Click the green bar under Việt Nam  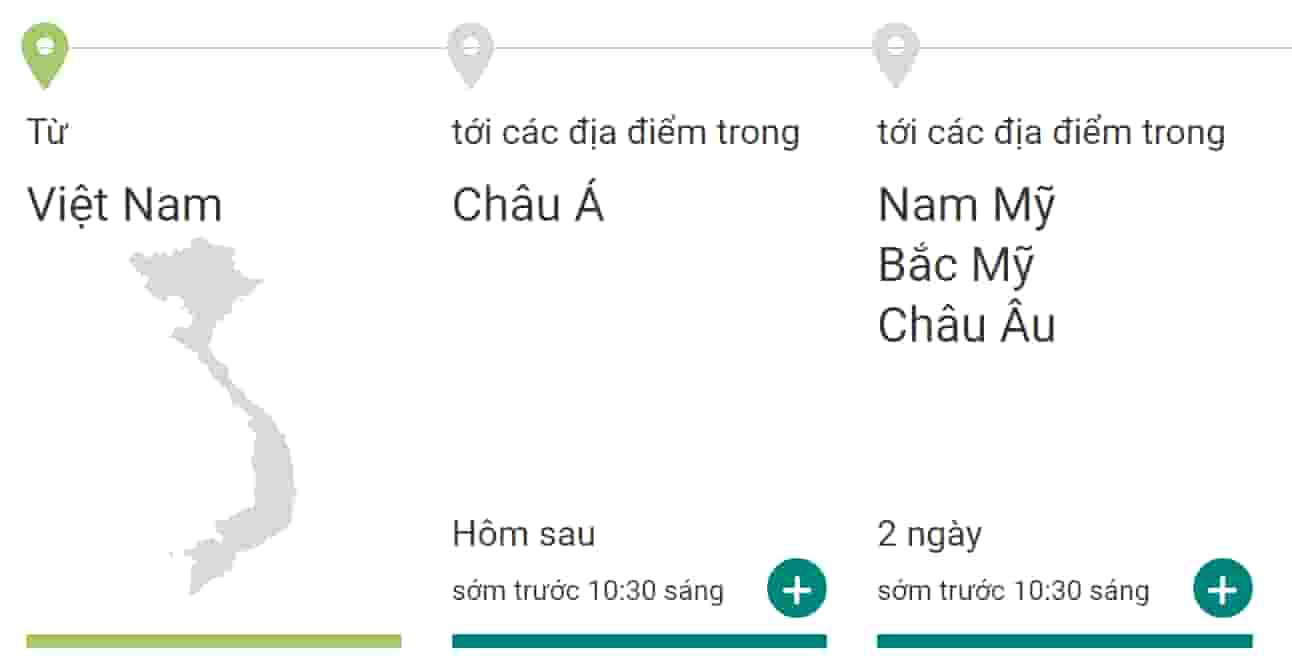point(214,641)
